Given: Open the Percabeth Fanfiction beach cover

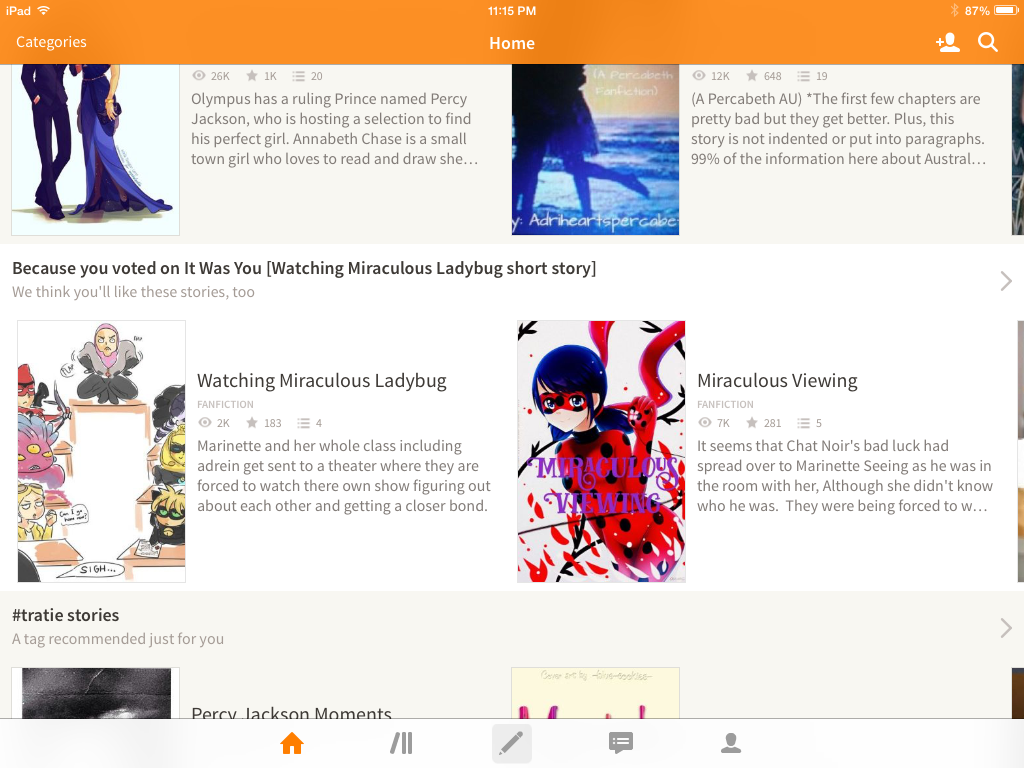Looking at the screenshot, I should point(595,150).
